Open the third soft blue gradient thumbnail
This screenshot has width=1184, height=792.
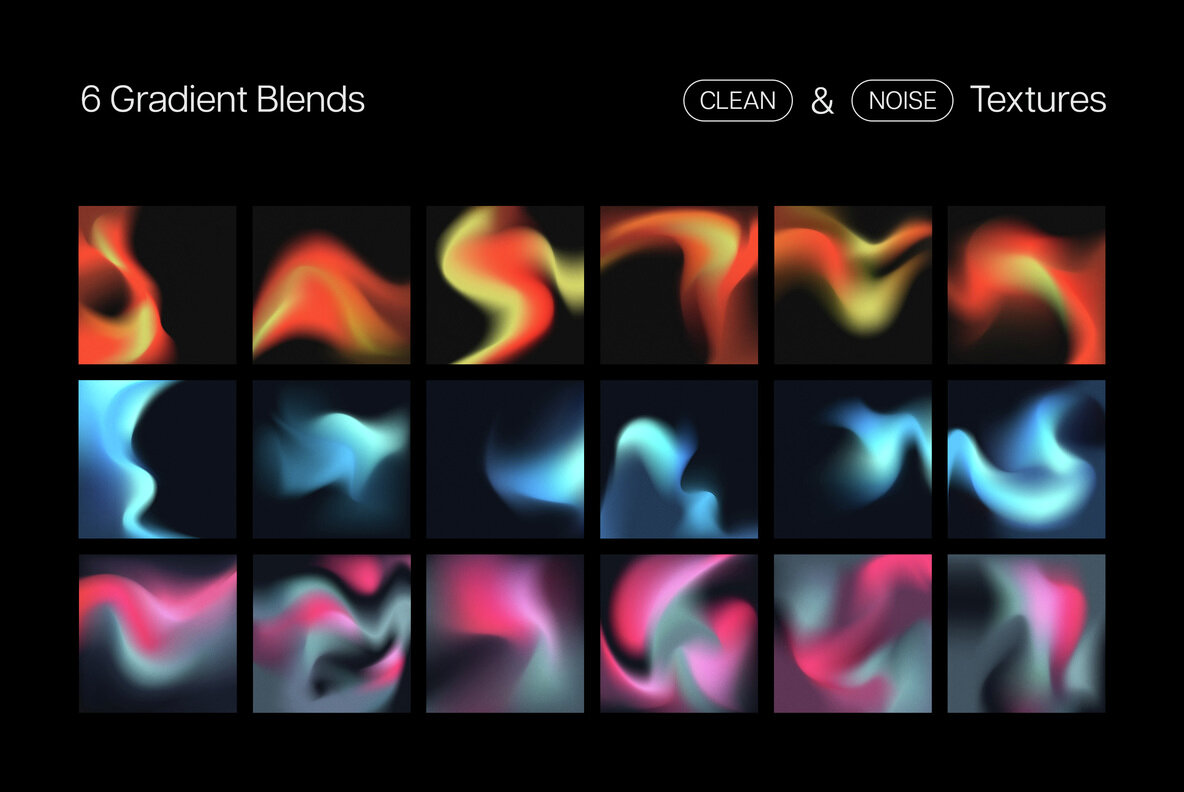504,458
